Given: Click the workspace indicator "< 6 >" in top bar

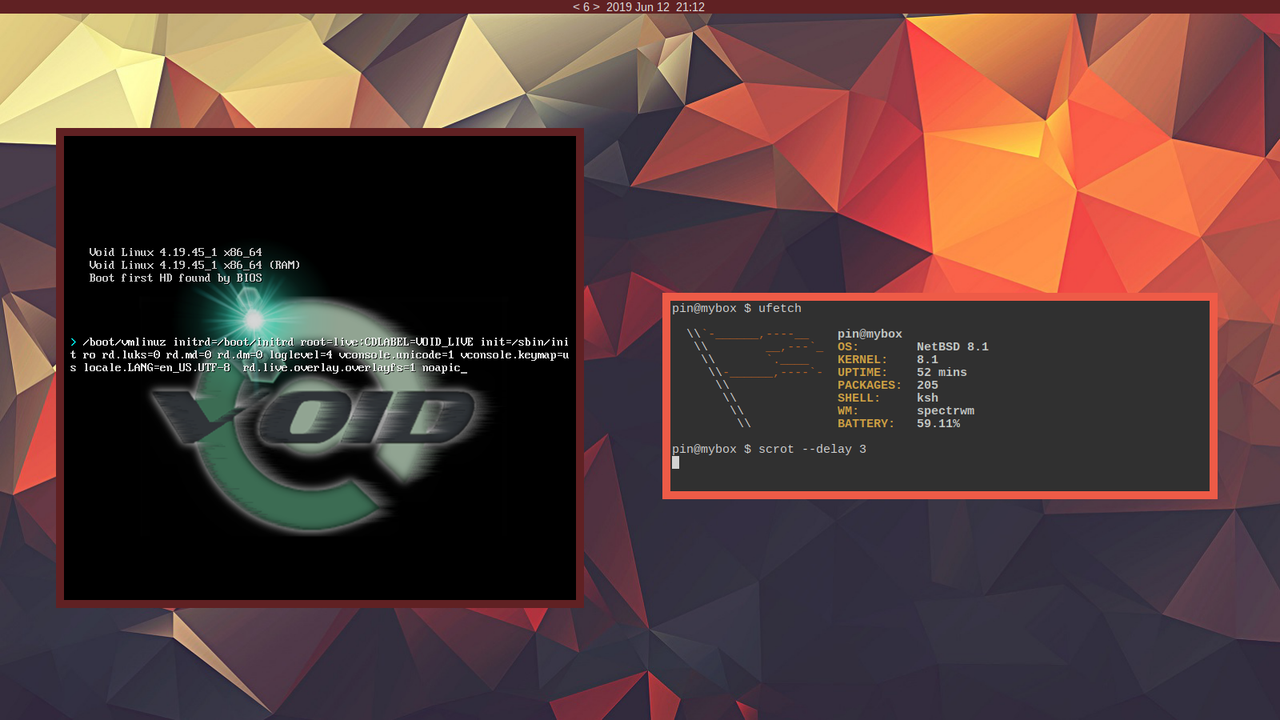Looking at the screenshot, I should (x=586, y=7).
